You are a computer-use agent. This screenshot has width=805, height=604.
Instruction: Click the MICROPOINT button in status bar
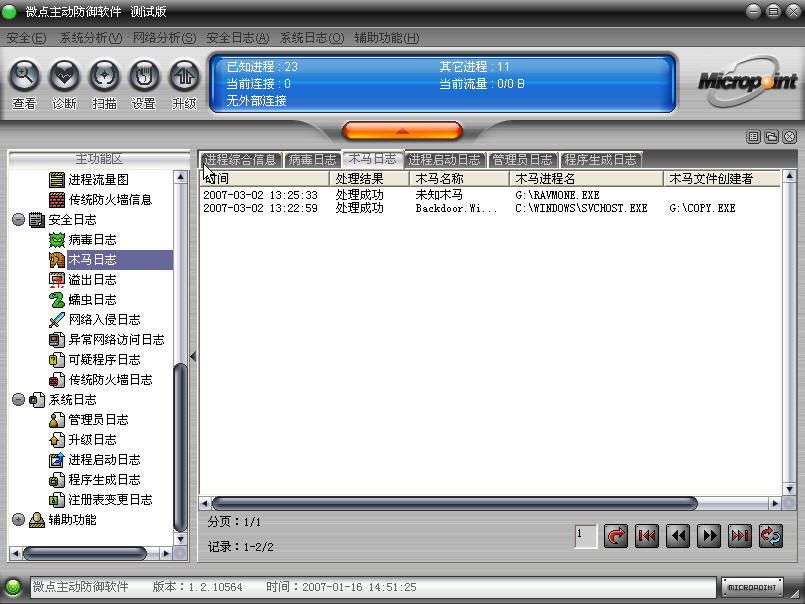(x=752, y=587)
